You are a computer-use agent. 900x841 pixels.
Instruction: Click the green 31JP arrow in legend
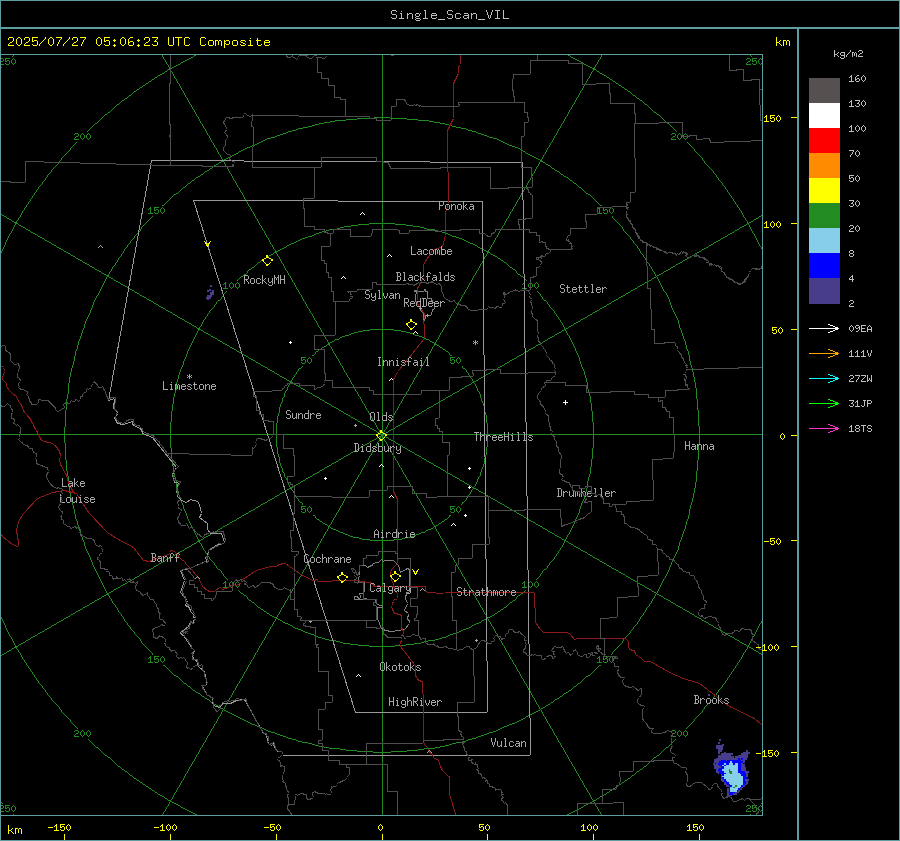coord(824,404)
